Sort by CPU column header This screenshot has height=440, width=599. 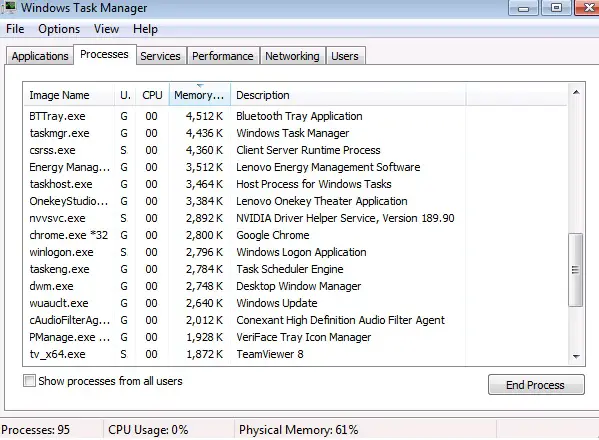pyautogui.click(x=152, y=95)
